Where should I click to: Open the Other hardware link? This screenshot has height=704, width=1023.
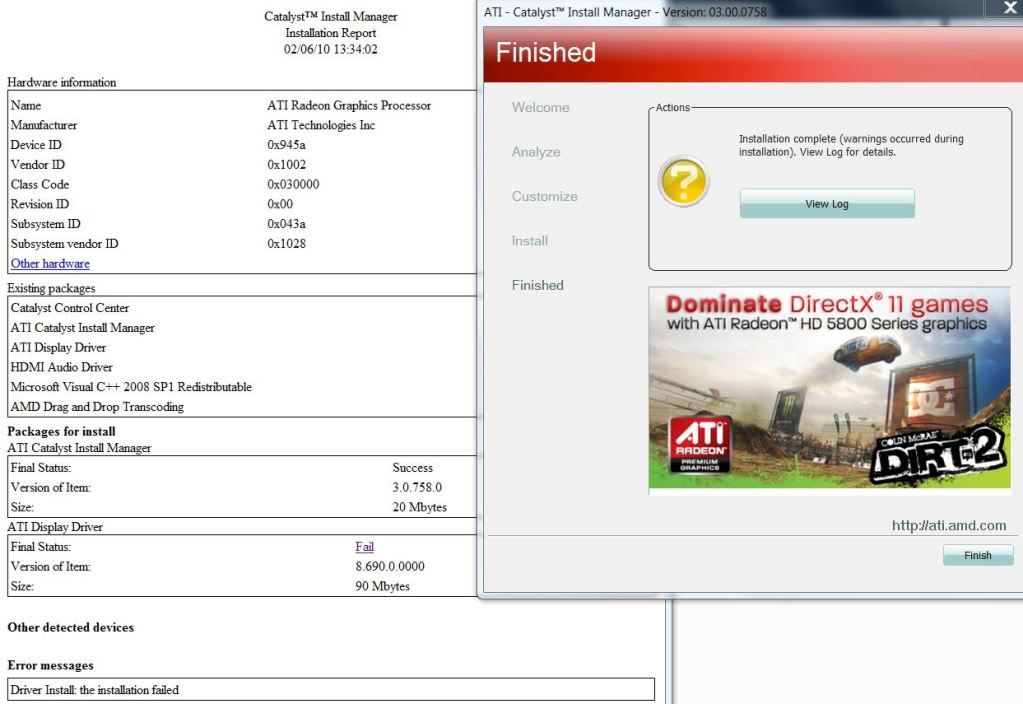click(50, 264)
